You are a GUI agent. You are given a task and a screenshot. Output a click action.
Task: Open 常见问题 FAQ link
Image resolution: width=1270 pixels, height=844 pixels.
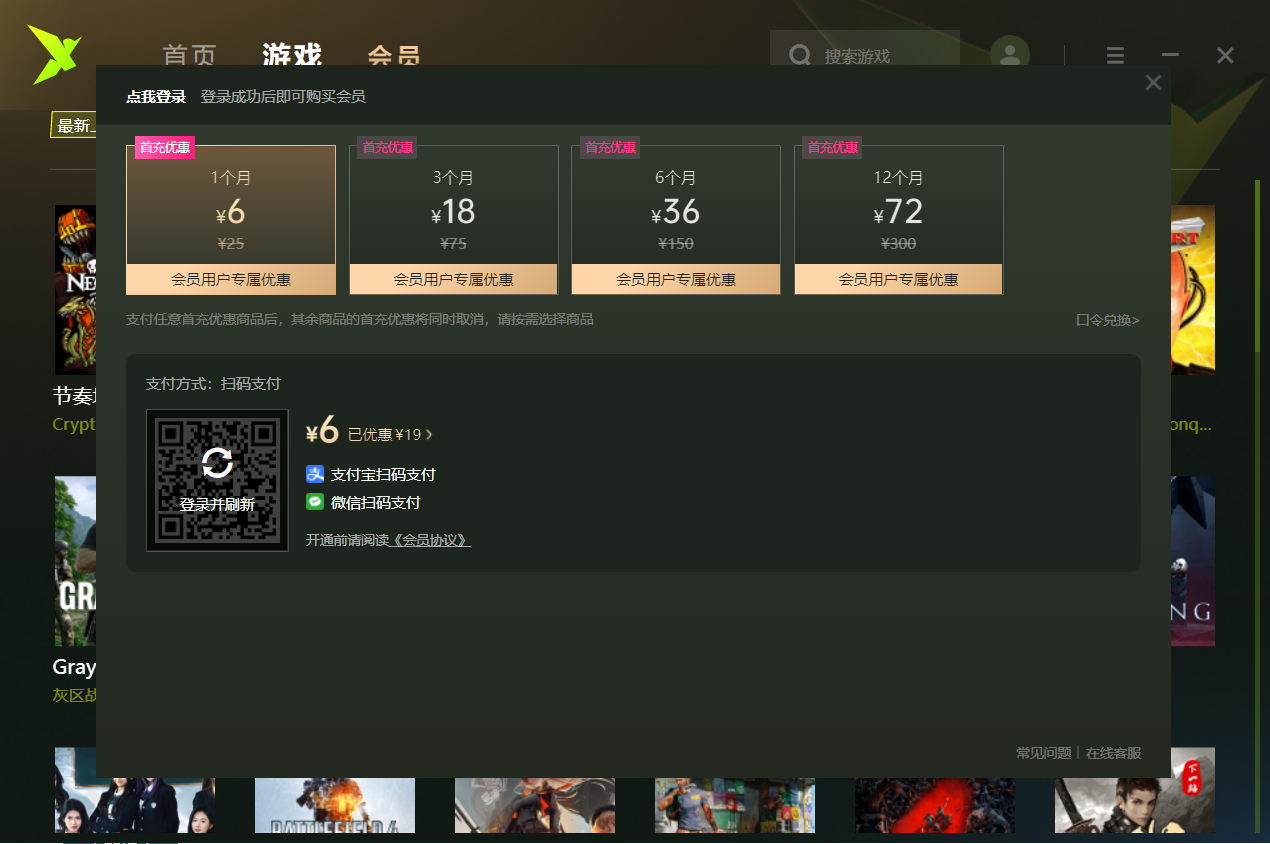click(x=1043, y=753)
